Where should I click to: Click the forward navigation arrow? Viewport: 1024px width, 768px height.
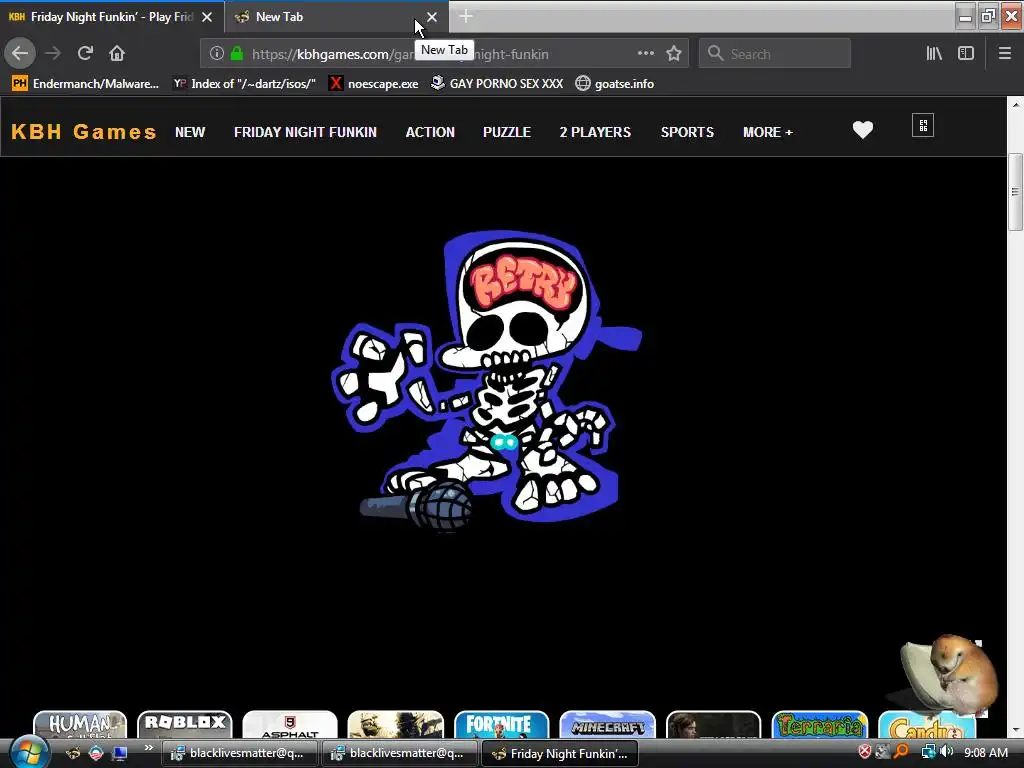point(53,53)
